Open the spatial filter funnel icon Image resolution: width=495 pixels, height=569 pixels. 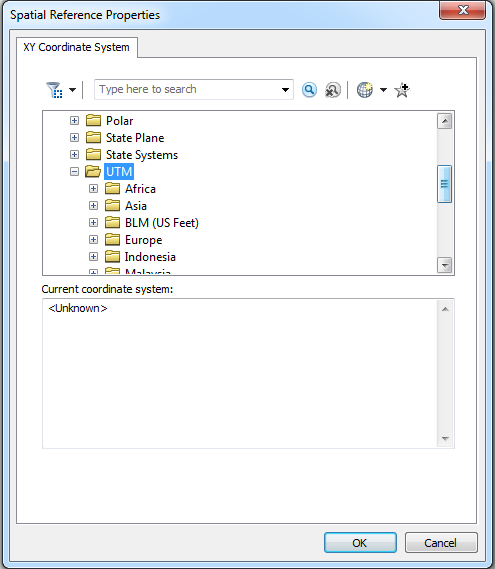coord(54,90)
